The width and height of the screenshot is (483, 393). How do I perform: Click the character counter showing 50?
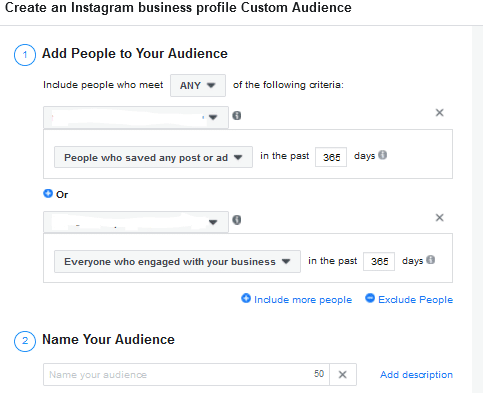click(319, 374)
